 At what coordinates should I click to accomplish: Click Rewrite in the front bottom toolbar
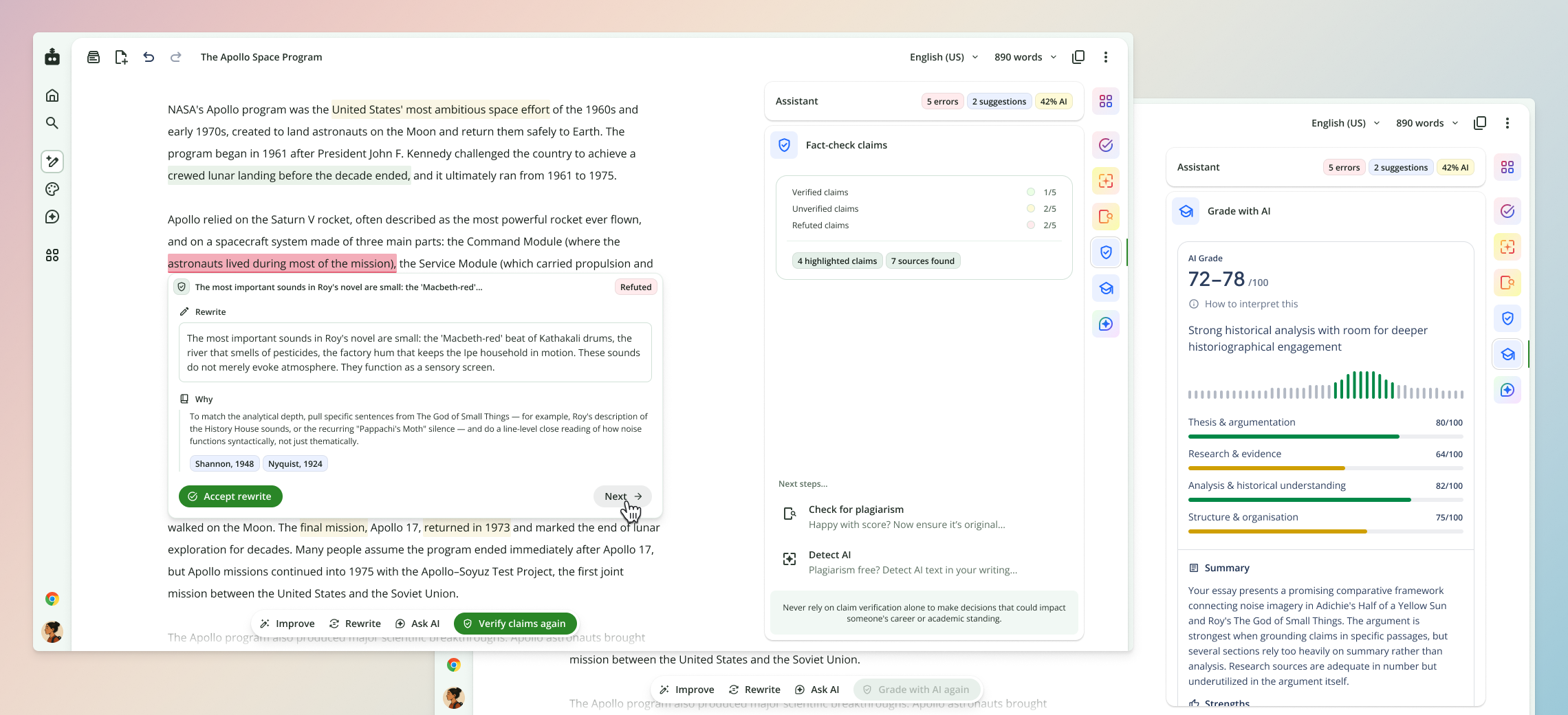[355, 624]
